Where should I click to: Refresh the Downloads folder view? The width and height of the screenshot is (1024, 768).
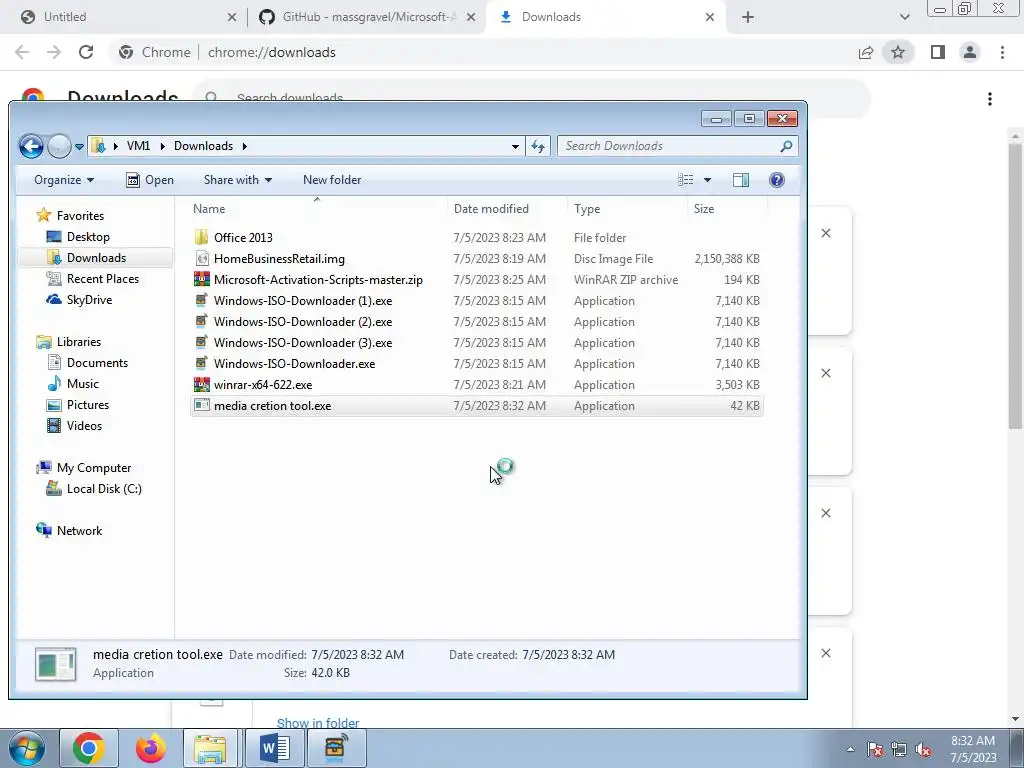[538, 146]
